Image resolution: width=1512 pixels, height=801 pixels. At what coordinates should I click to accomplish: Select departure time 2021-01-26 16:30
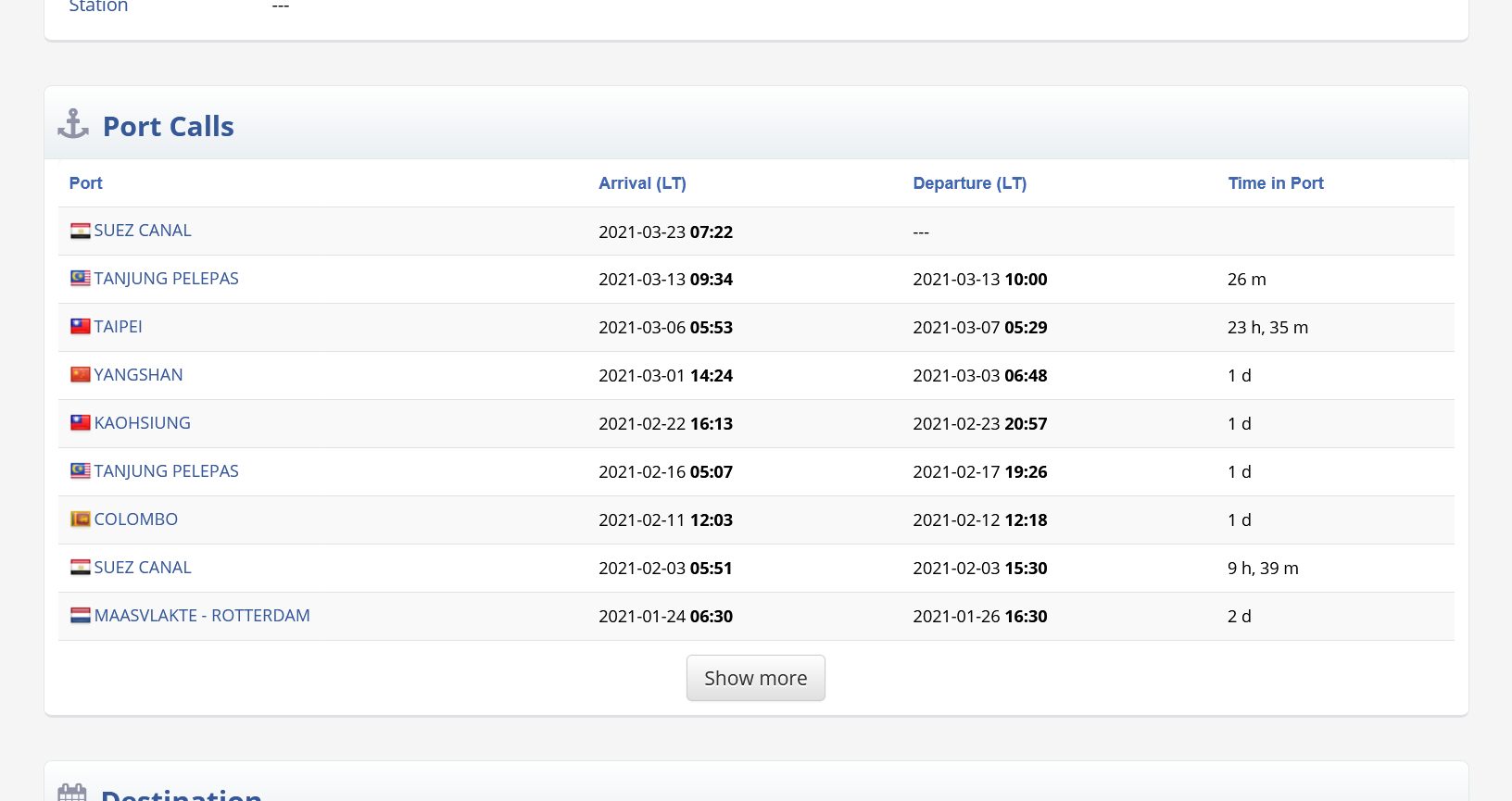(980, 617)
